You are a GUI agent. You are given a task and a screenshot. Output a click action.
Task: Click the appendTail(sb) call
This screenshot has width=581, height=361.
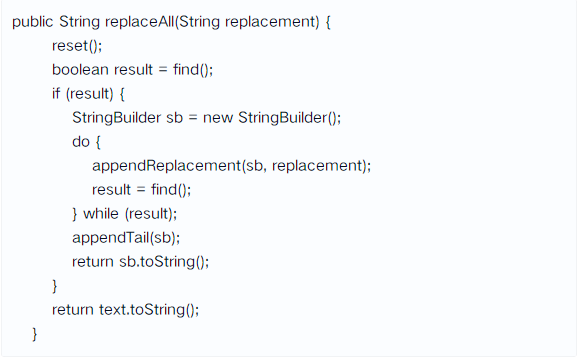click(x=126, y=238)
